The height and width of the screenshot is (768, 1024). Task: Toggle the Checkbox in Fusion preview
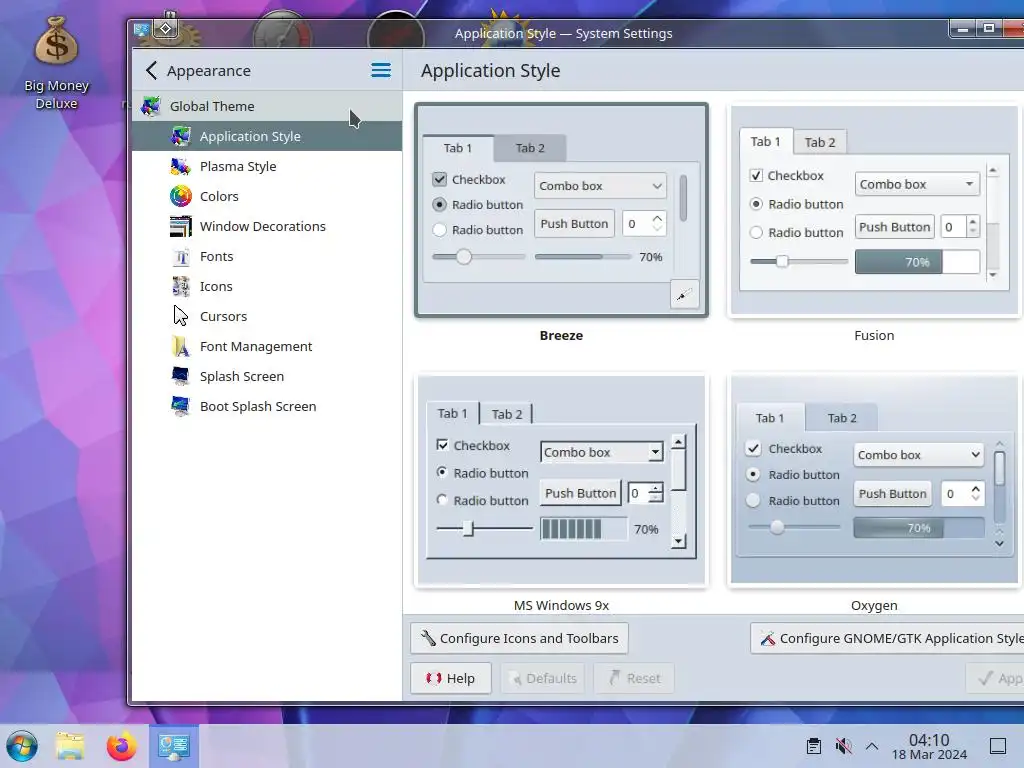click(x=756, y=175)
